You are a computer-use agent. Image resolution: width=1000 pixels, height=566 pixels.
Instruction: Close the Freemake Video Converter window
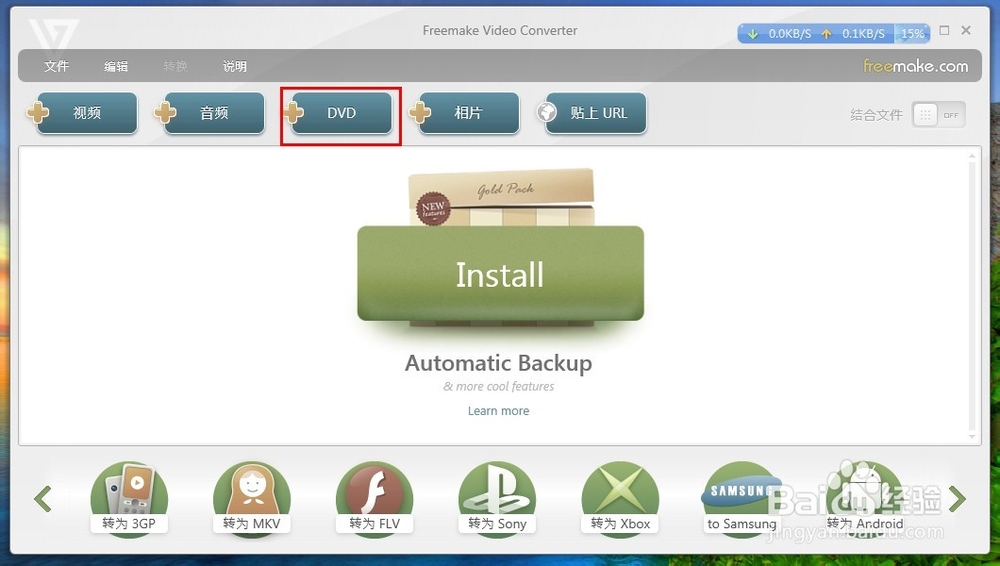click(x=966, y=30)
